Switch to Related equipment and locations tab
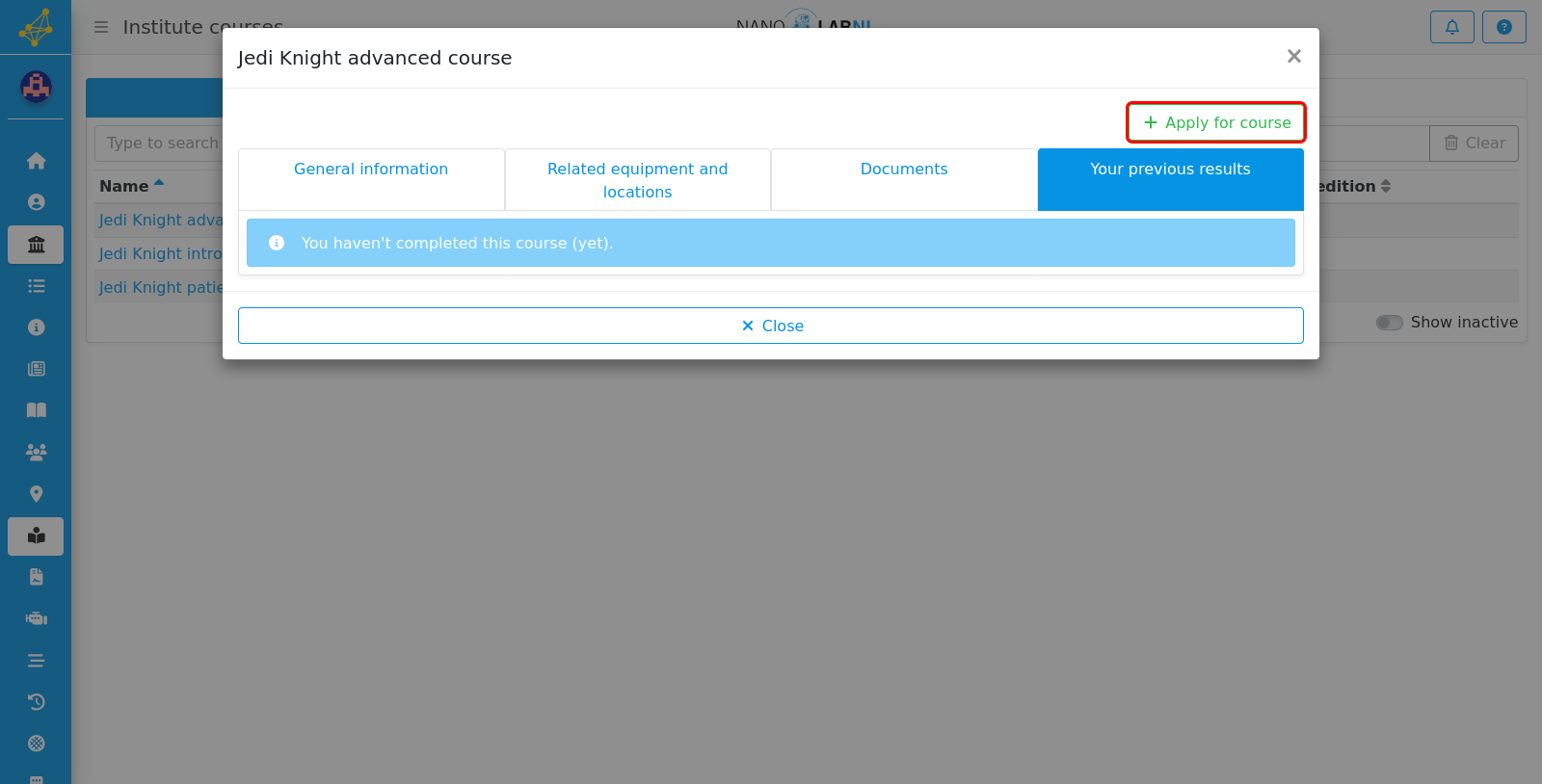This screenshot has height=784, width=1542. coord(637,179)
